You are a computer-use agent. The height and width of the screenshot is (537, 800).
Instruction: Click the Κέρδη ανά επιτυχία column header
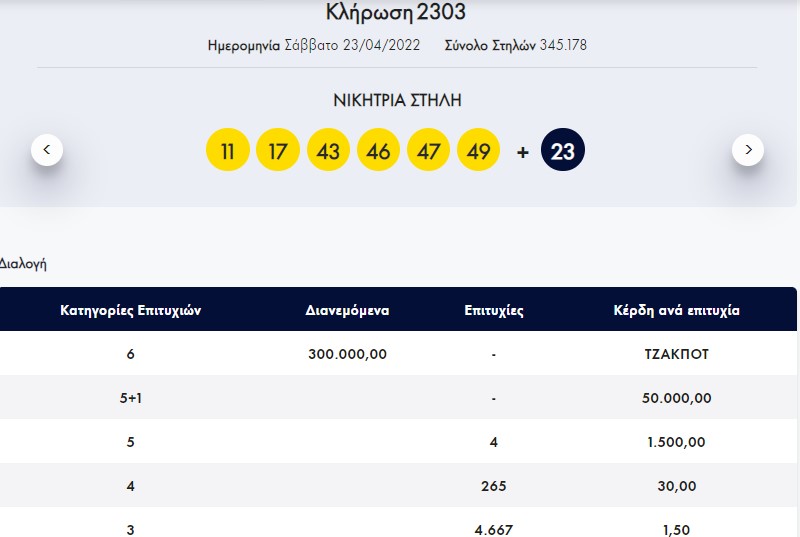[x=676, y=310]
